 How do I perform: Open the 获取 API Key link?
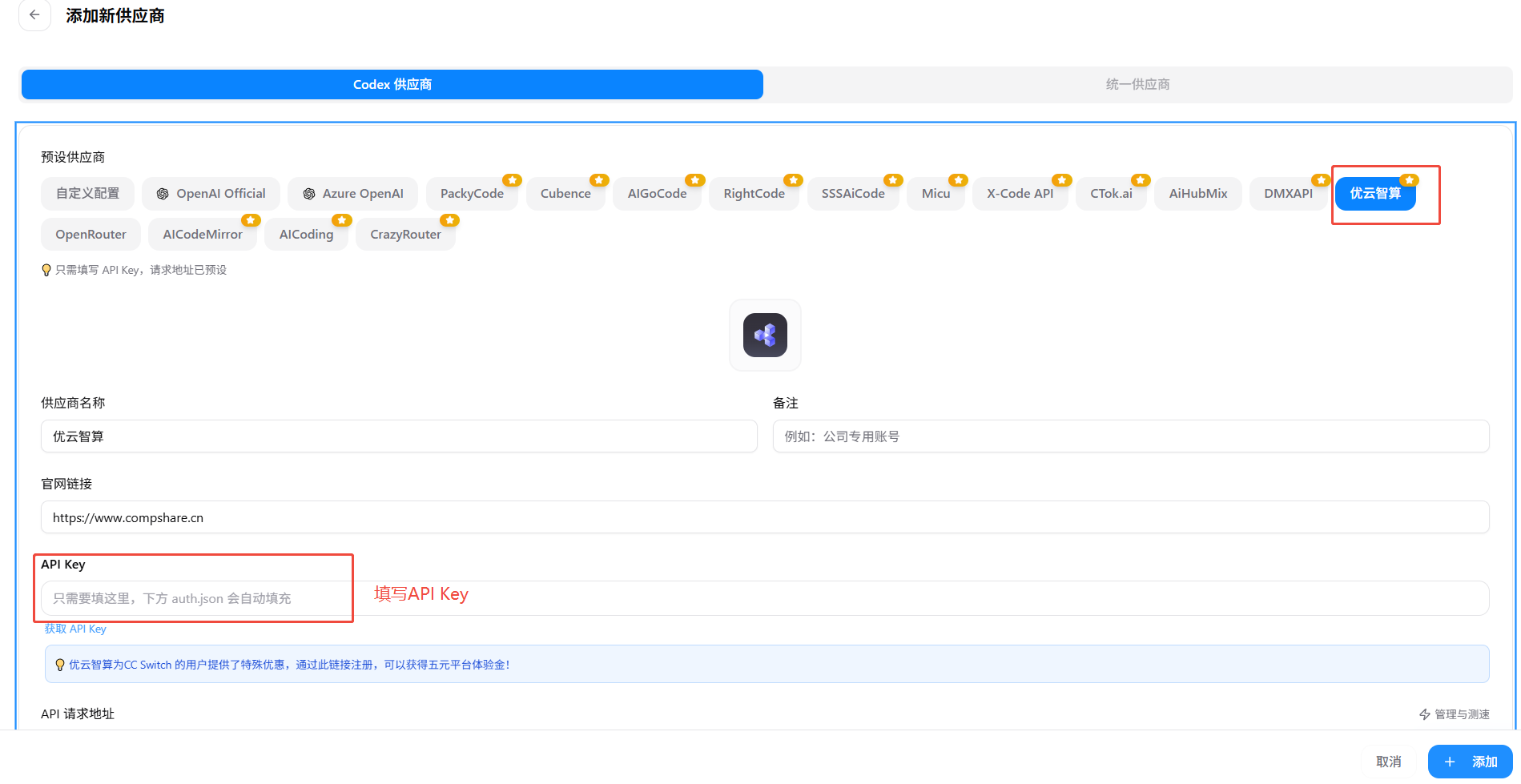75,629
